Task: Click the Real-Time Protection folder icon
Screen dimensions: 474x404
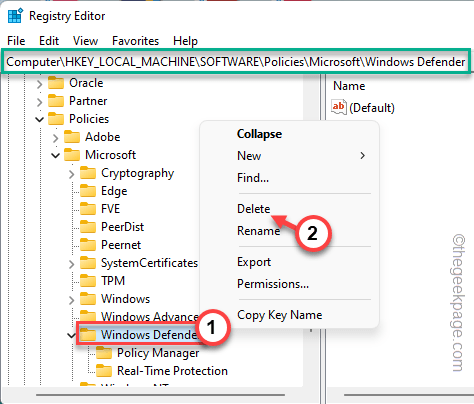Action: click(x=104, y=371)
